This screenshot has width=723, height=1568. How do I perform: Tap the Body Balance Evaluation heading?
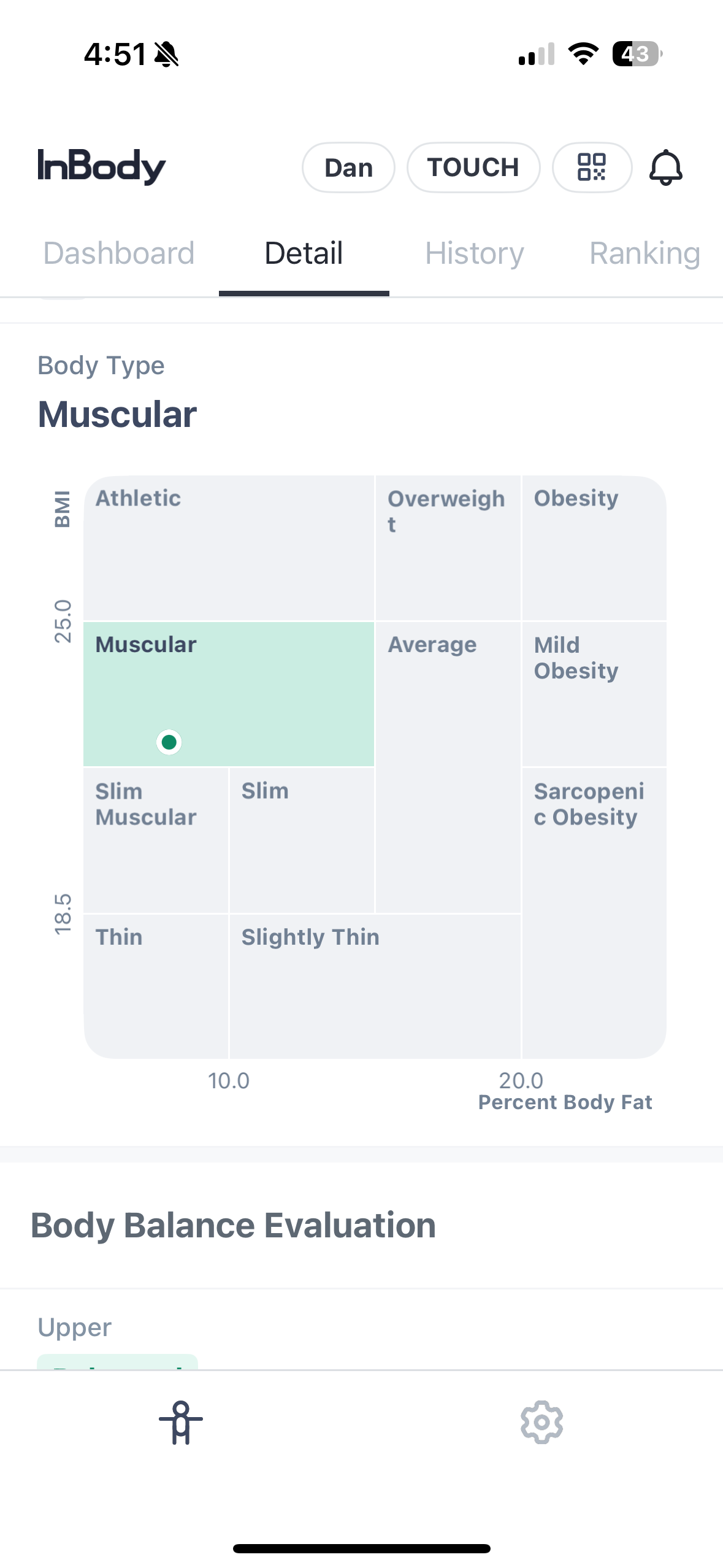coord(233,1225)
